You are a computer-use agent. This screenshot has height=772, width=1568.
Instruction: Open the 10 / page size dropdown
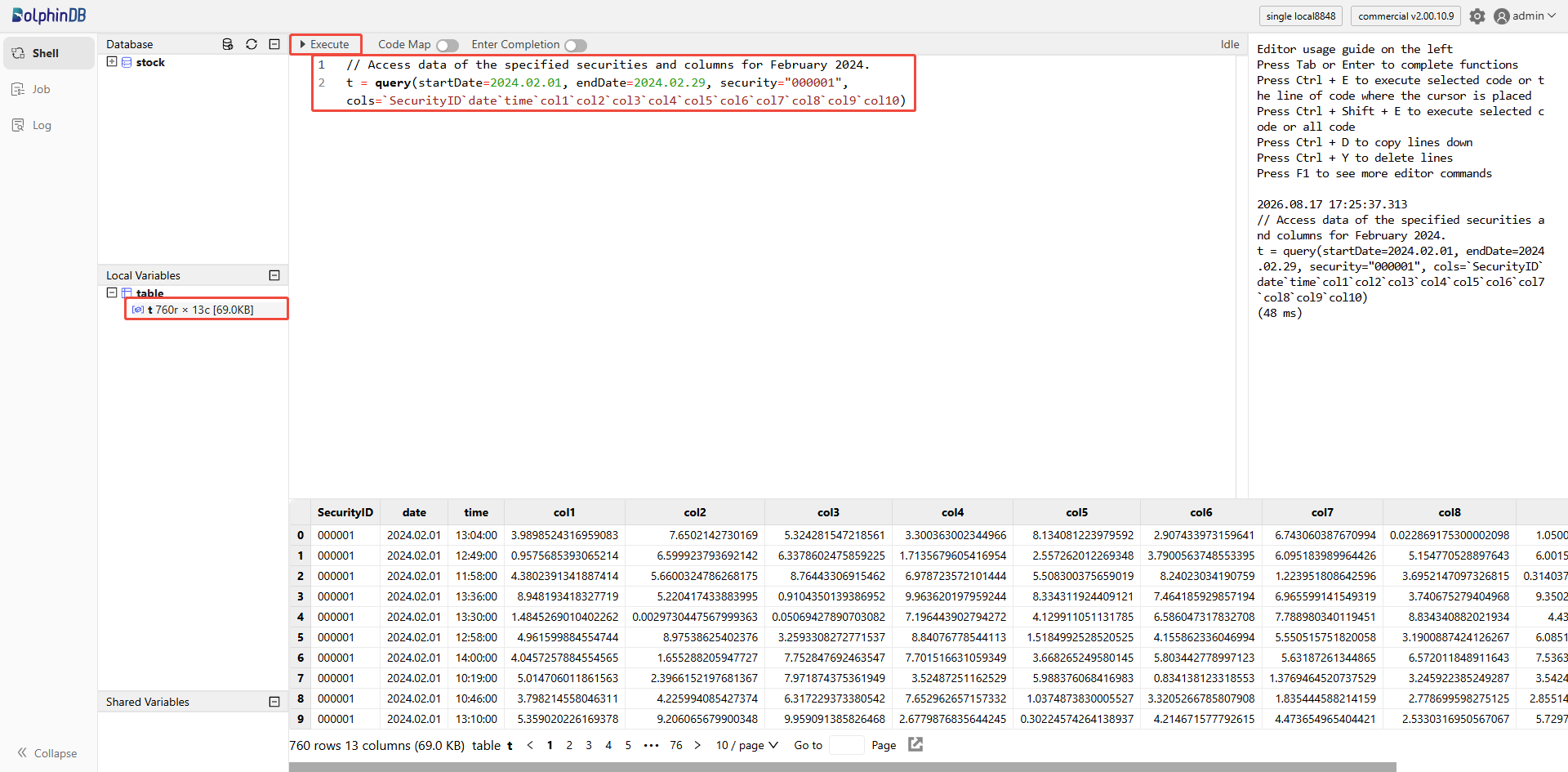click(746, 745)
